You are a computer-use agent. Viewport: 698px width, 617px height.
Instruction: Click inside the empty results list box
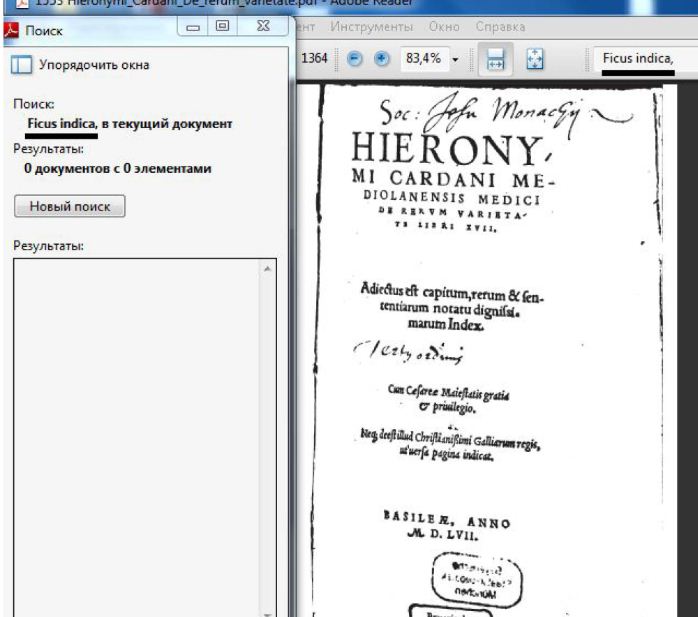click(135, 430)
